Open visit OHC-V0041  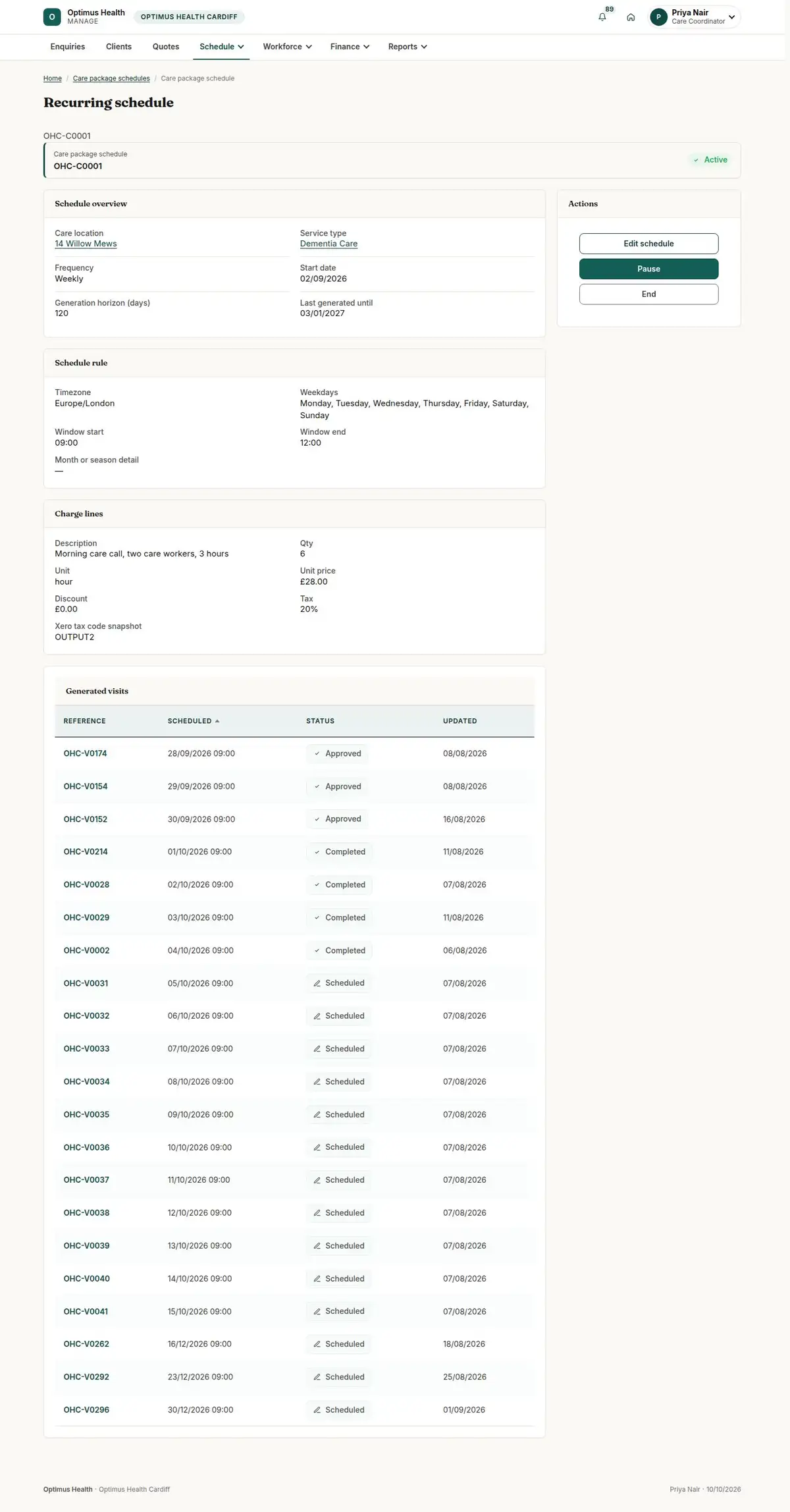coord(86,1311)
